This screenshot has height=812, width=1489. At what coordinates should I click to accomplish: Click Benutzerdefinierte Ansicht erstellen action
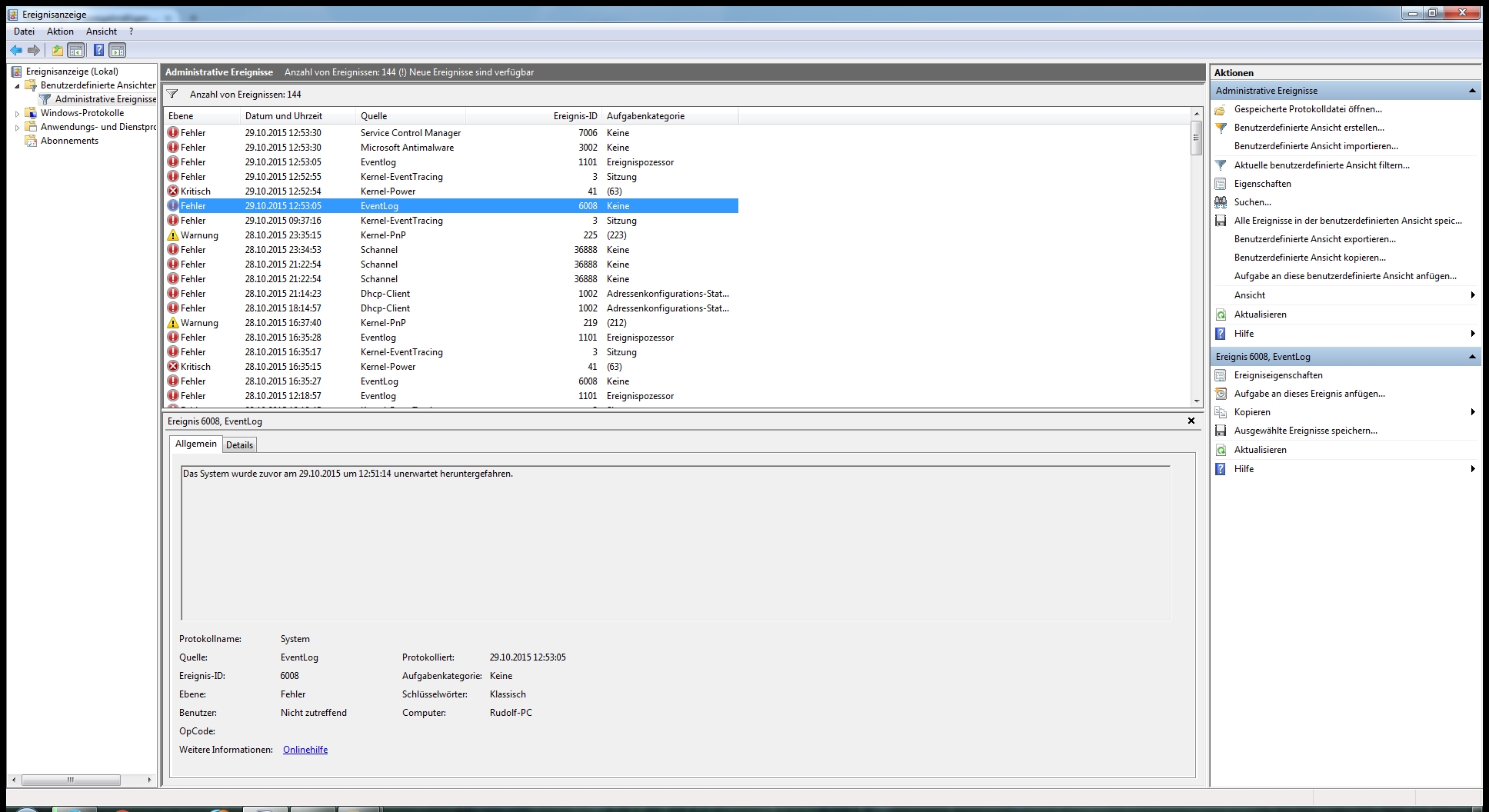click(1309, 128)
